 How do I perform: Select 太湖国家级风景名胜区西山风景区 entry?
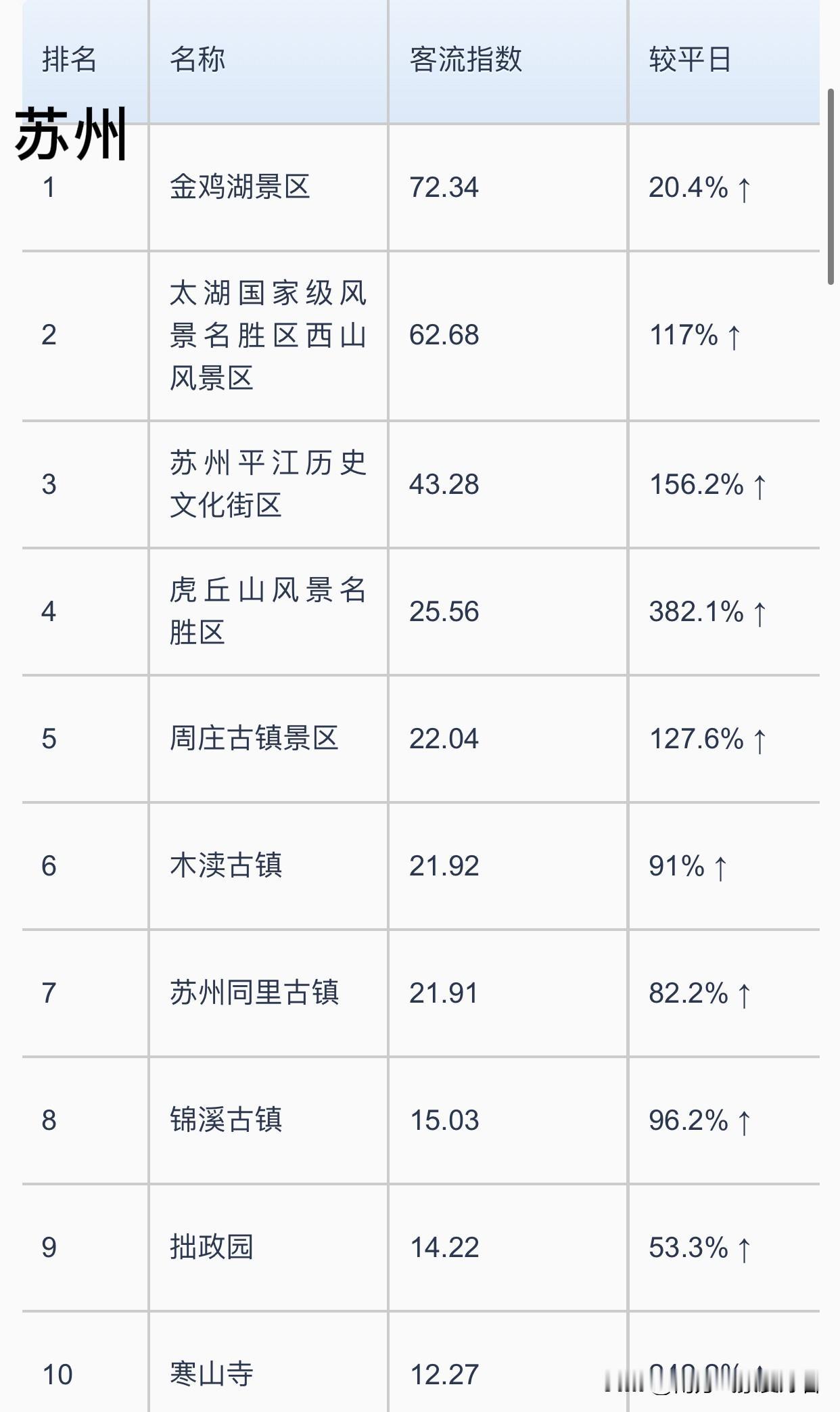pyautogui.click(x=268, y=336)
